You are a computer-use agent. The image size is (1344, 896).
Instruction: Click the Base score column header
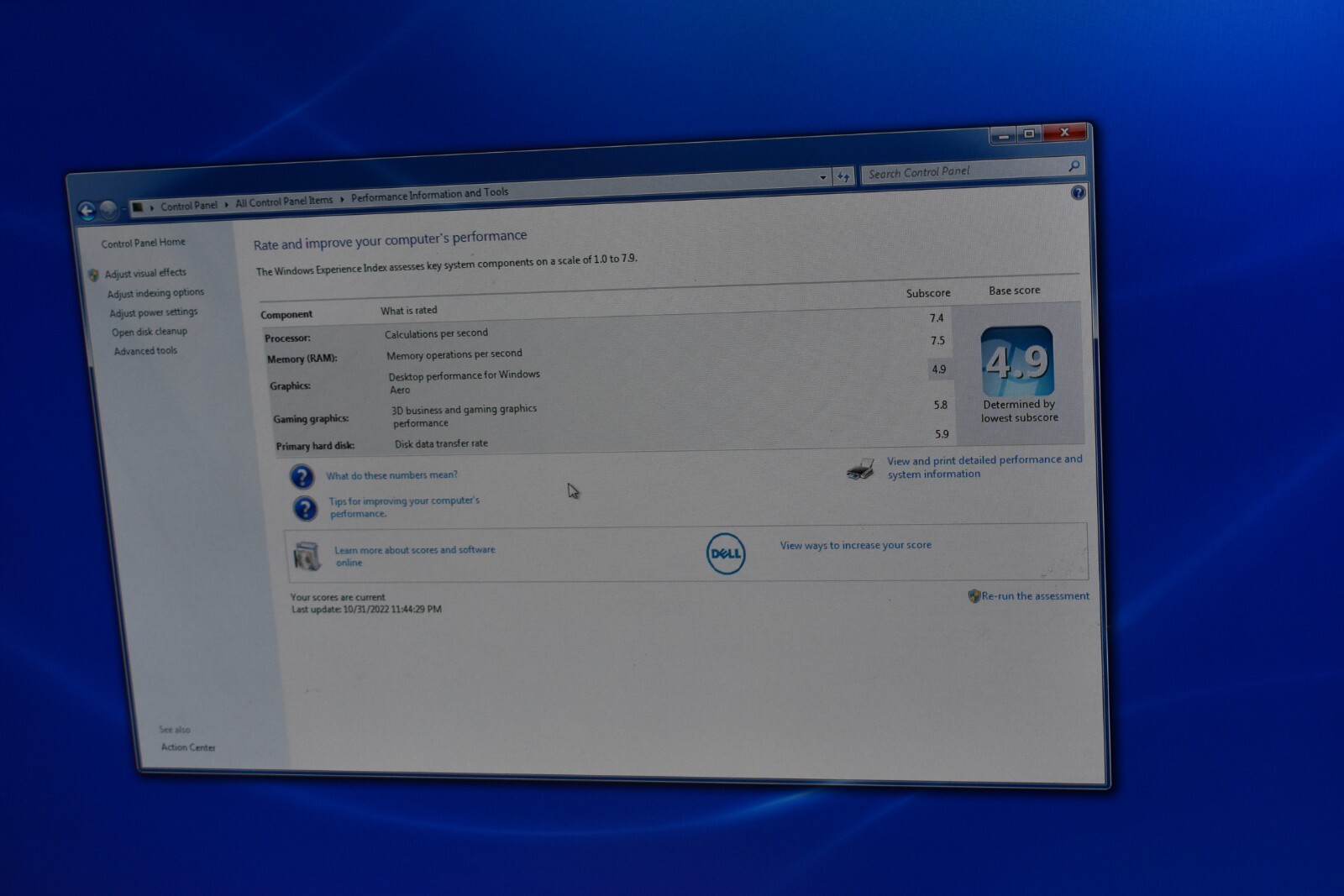point(1014,291)
